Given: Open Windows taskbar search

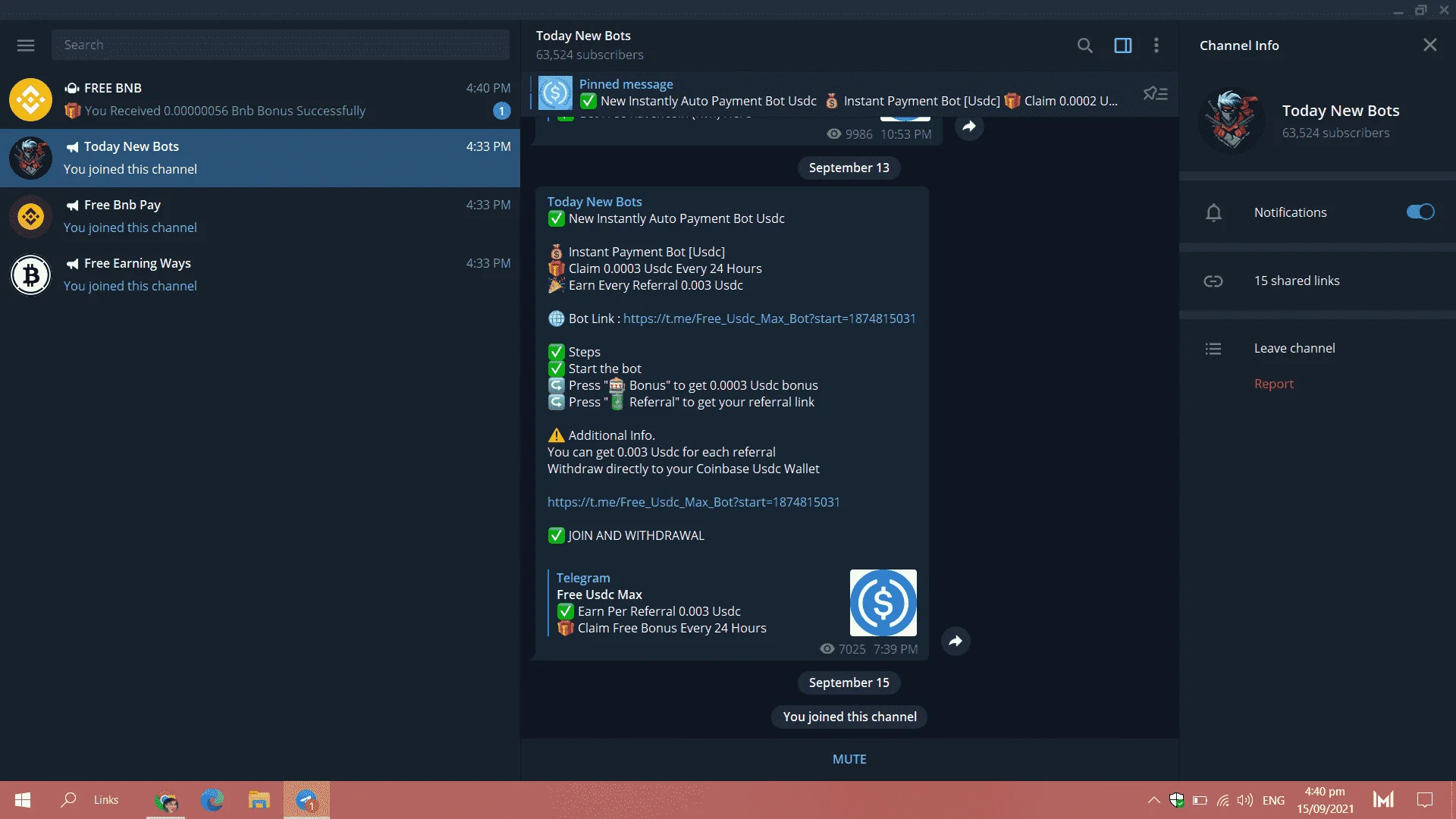Looking at the screenshot, I should click(x=69, y=799).
